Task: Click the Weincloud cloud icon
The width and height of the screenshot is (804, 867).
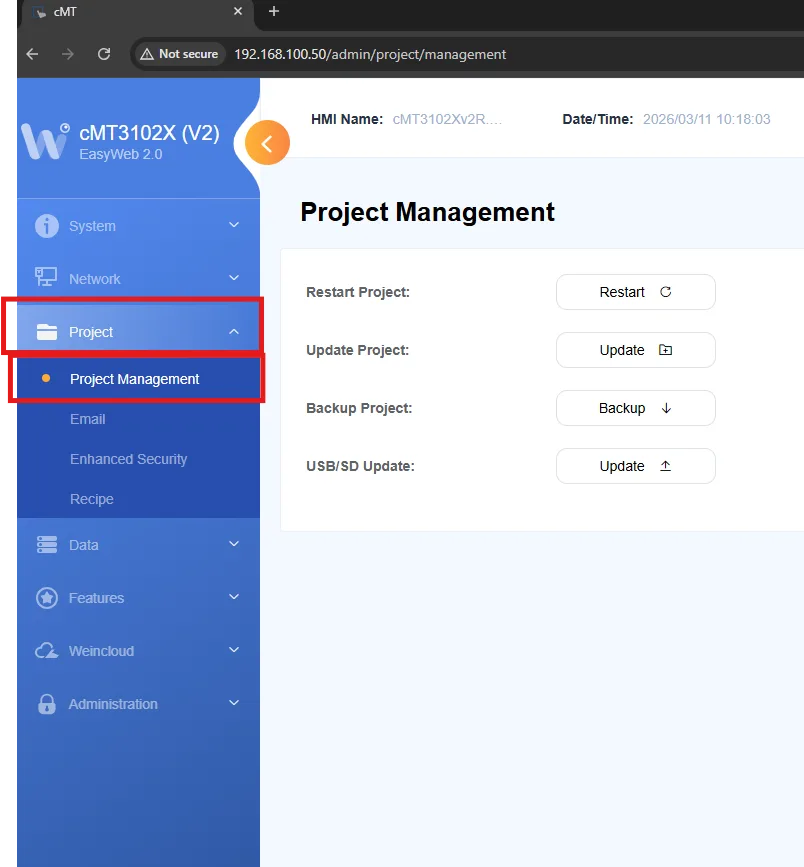Action: [x=46, y=651]
